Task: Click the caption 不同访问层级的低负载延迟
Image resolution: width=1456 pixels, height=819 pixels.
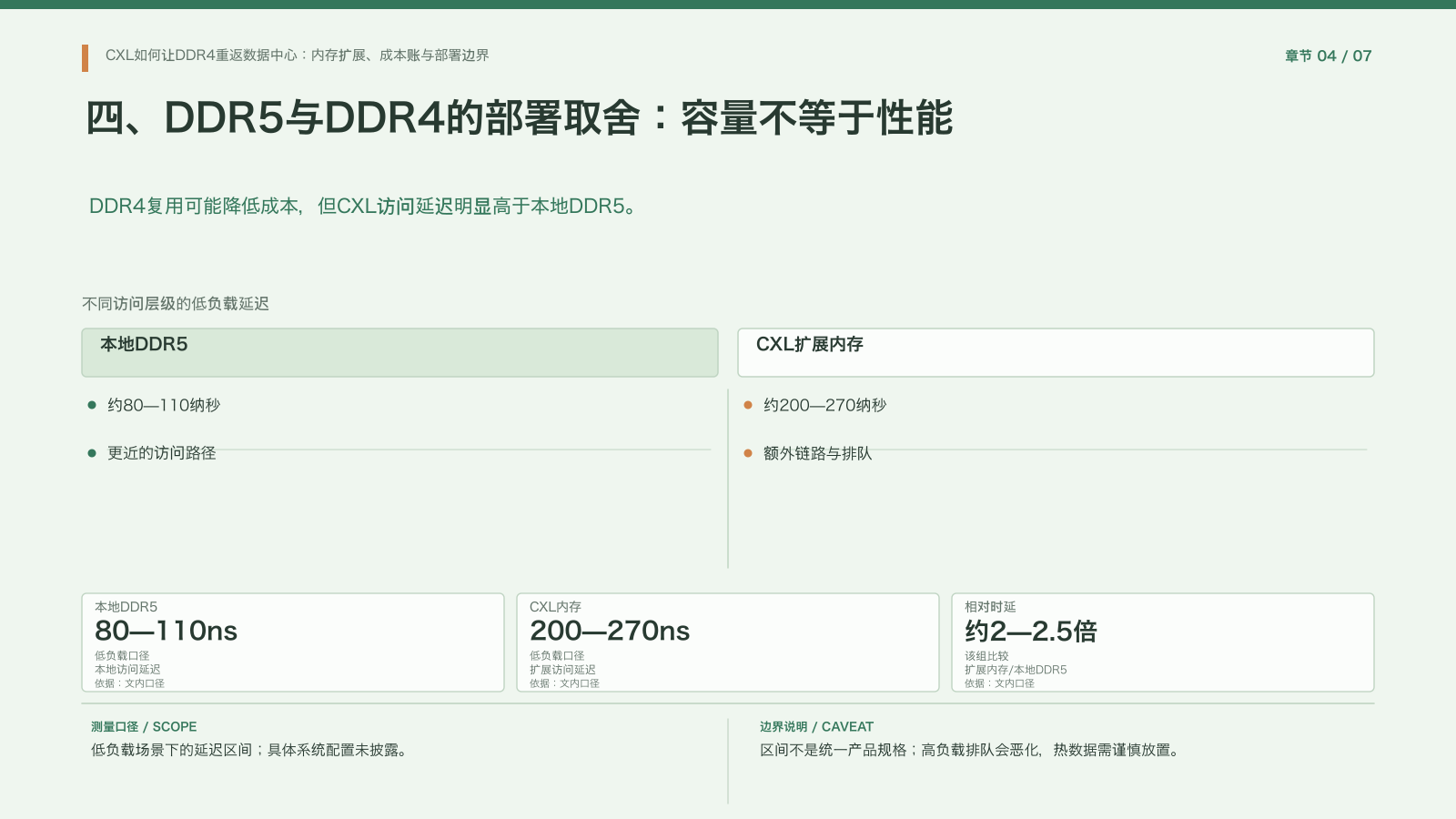Action: tap(176, 304)
